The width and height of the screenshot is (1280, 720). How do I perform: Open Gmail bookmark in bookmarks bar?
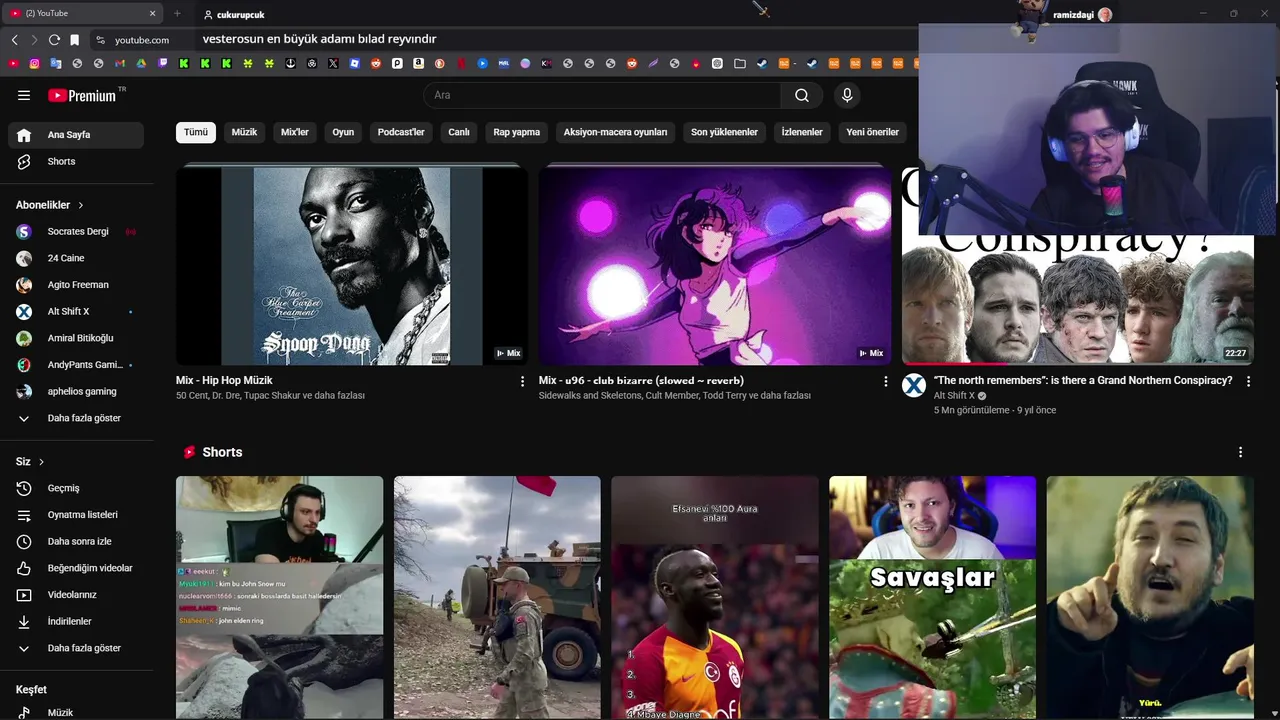(x=120, y=64)
